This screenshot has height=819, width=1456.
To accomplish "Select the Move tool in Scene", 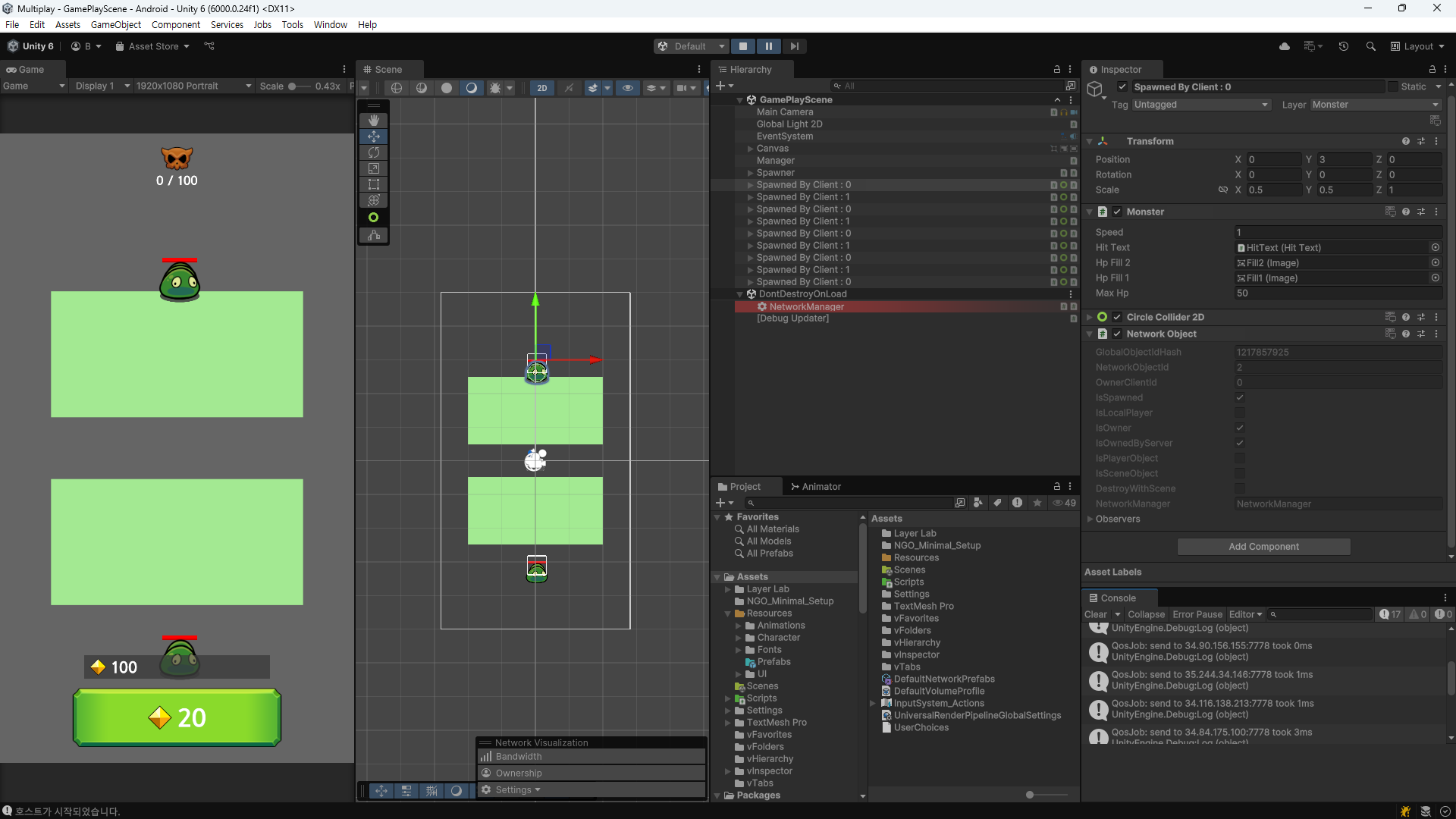I will (x=374, y=136).
